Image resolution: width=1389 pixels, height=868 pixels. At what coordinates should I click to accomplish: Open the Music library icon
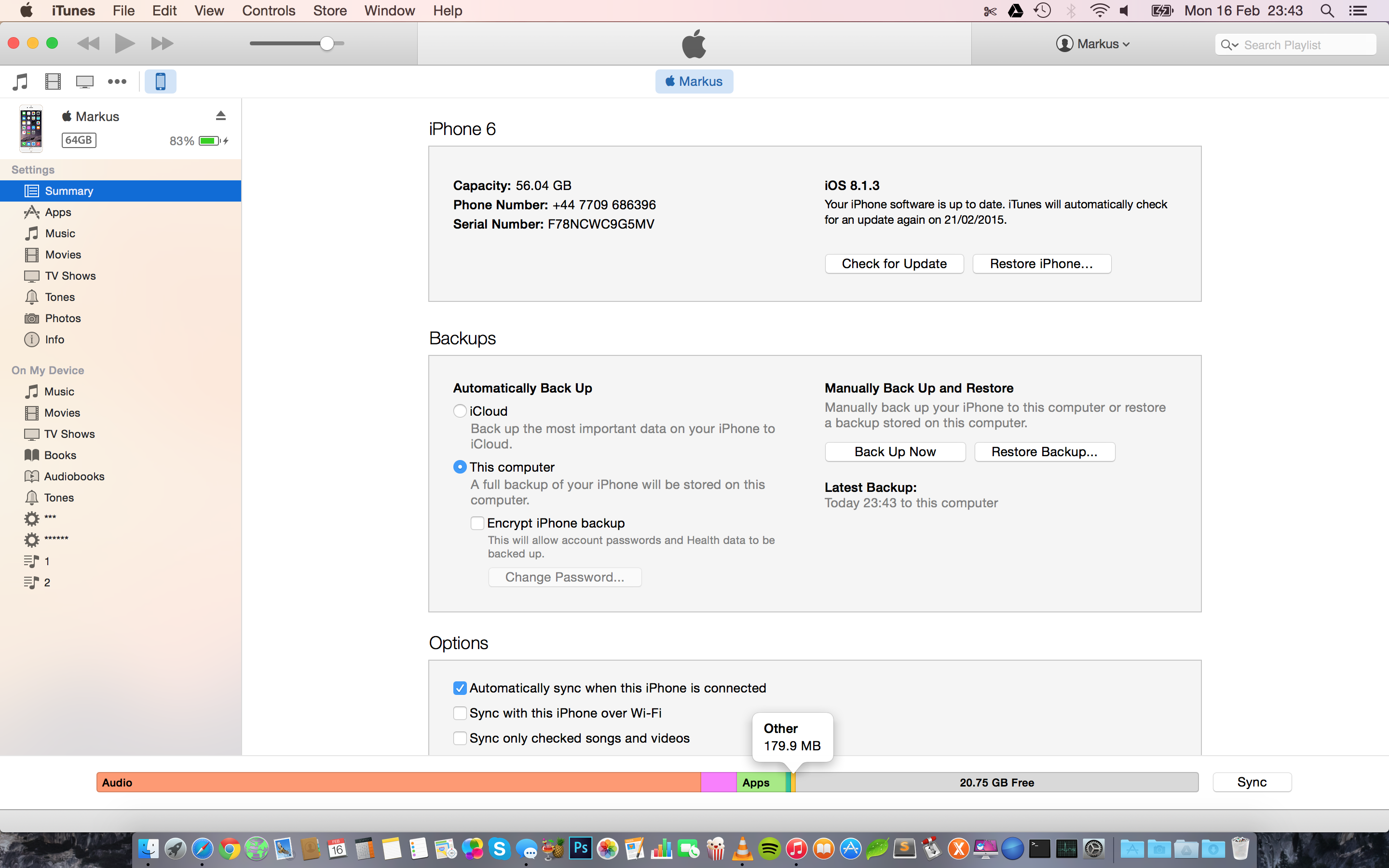21,81
